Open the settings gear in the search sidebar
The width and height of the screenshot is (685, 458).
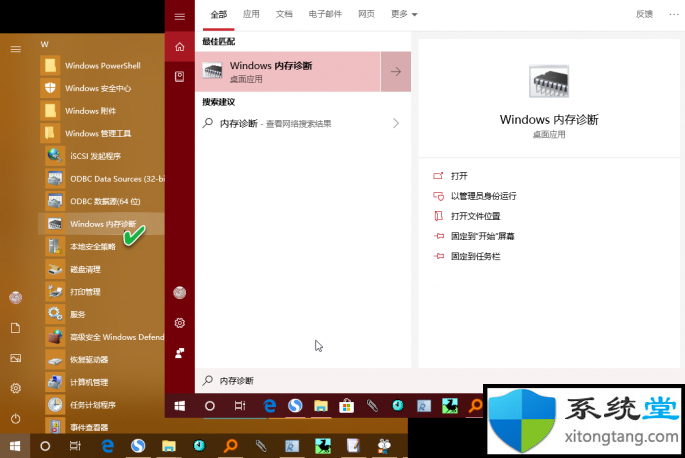[180, 323]
